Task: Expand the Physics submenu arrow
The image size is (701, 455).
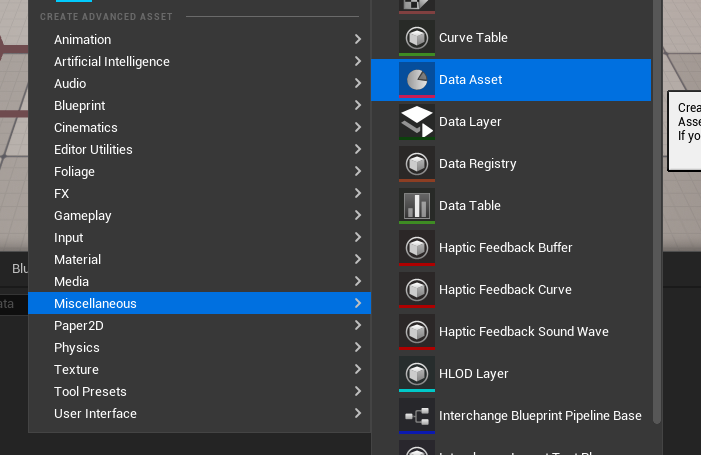Action: tap(358, 348)
